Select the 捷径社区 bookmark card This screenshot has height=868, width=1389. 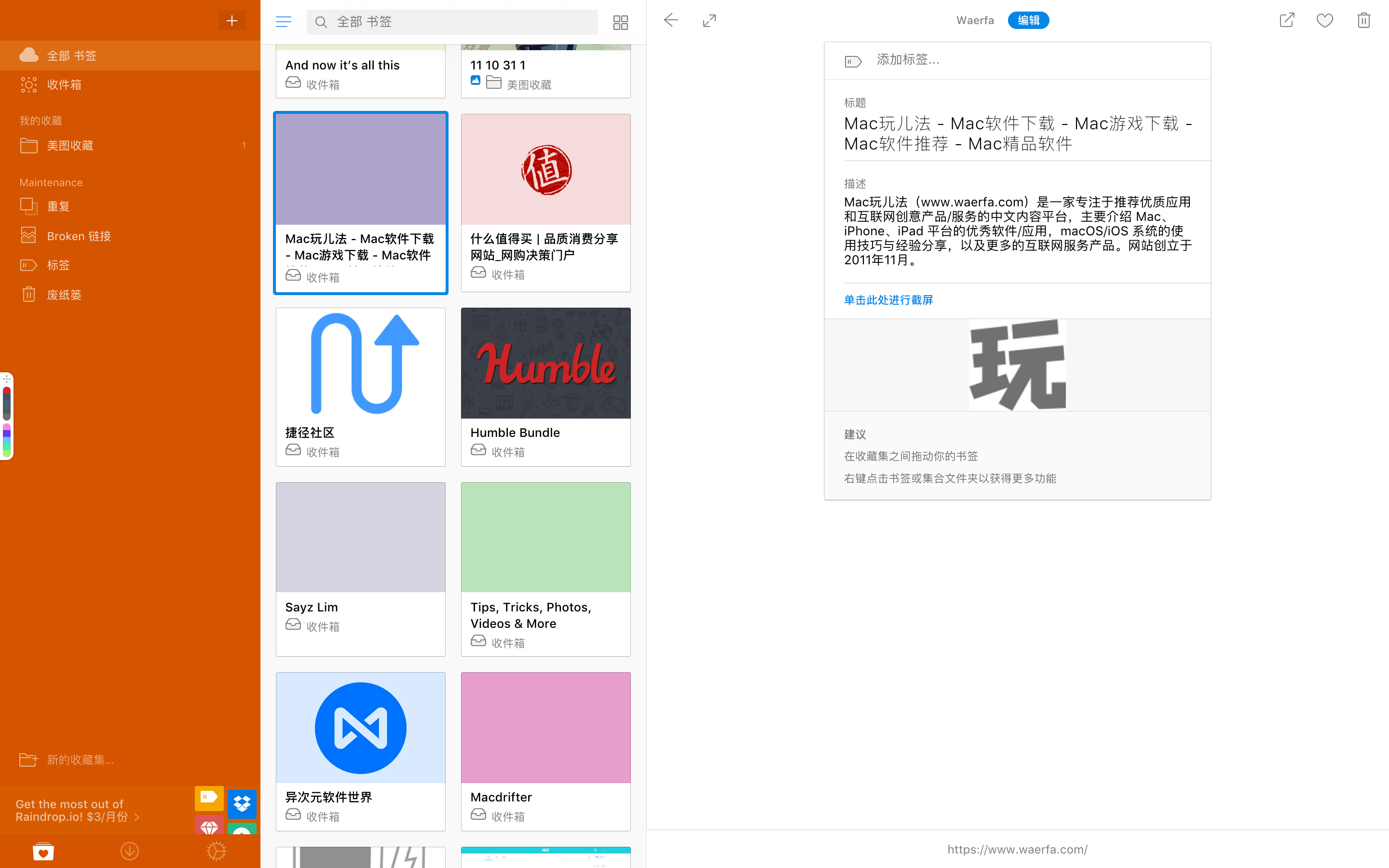(360, 387)
